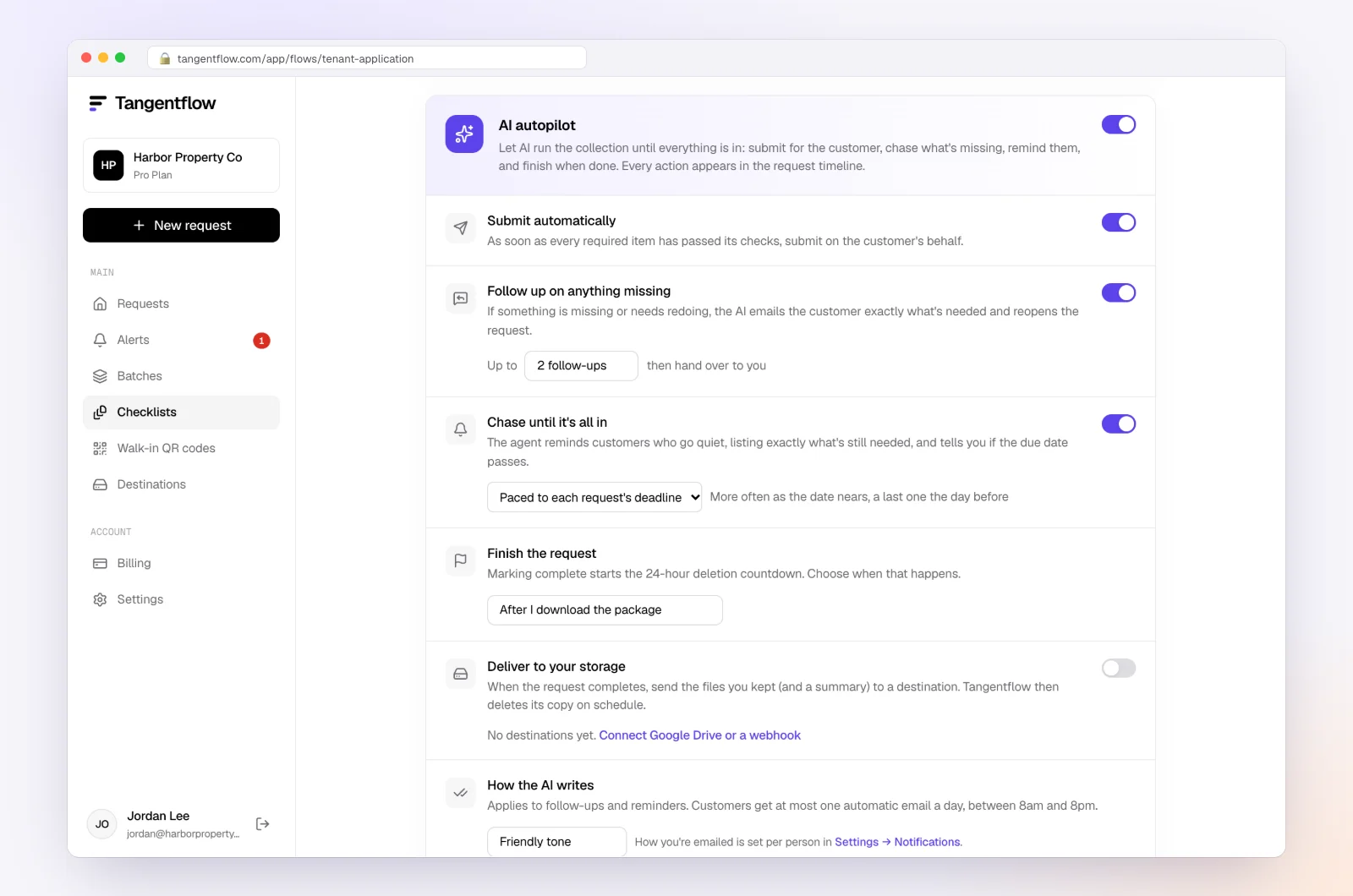This screenshot has width=1353, height=896.
Task: Open Alerts in the sidebar
Action: 181,341
